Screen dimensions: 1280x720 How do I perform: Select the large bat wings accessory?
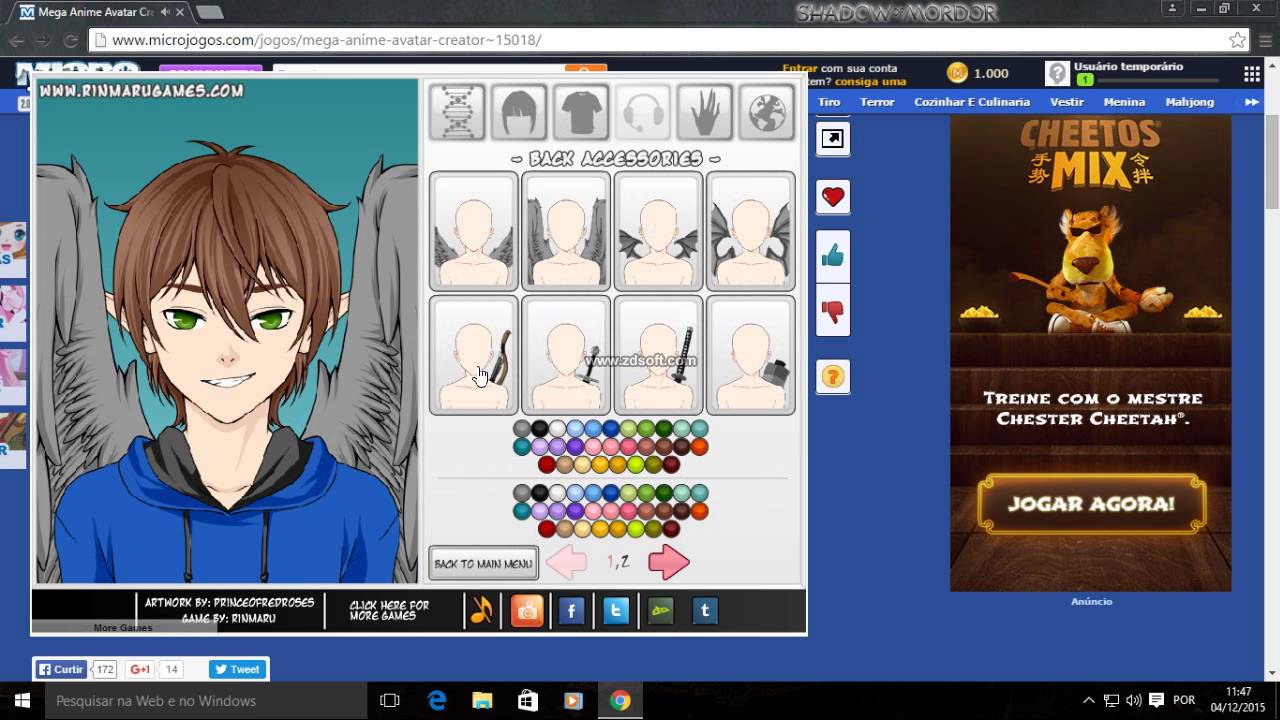click(751, 231)
